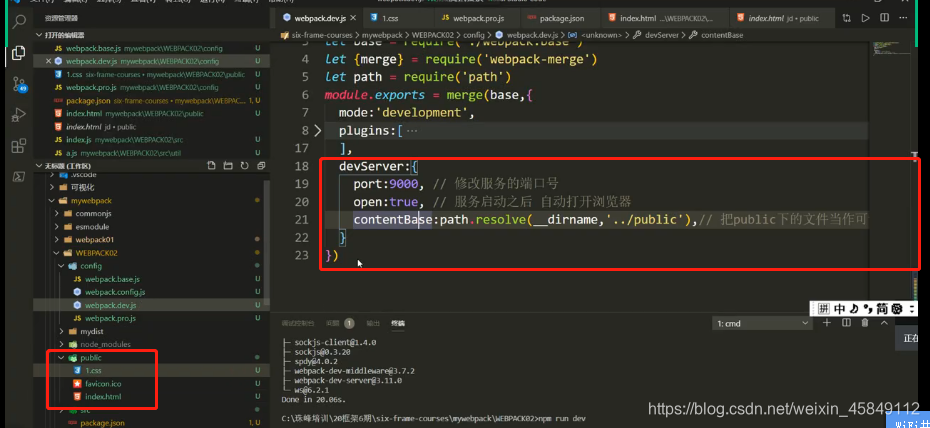The width and height of the screenshot is (930, 428).
Task: Click the New File icon in the workspace header
Action: (x=211, y=166)
